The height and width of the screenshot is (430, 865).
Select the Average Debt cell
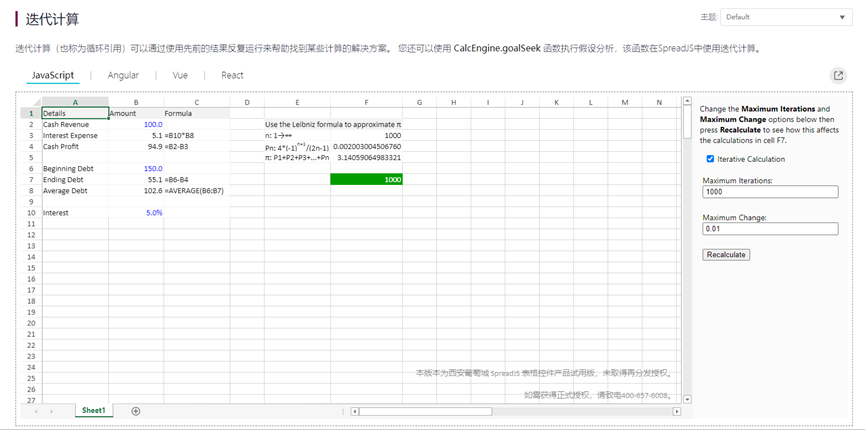tap(76, 190)
